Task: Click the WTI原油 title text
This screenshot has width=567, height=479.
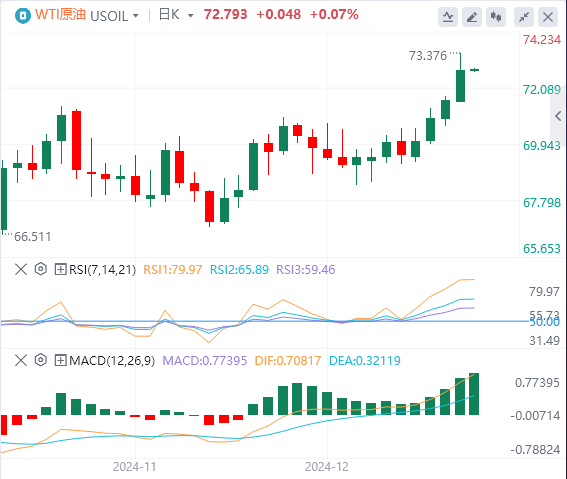Action: coord(60,15)
